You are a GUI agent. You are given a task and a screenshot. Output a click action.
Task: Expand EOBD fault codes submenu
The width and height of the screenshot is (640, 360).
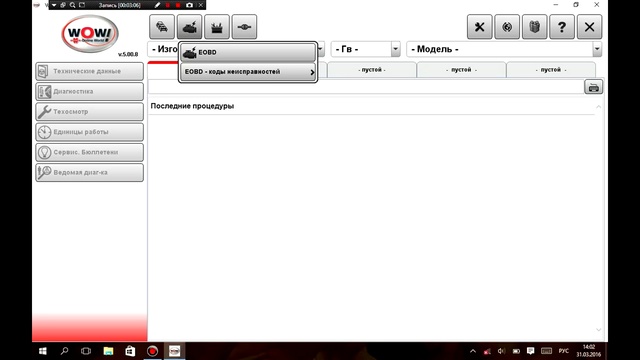coord(248,72)
